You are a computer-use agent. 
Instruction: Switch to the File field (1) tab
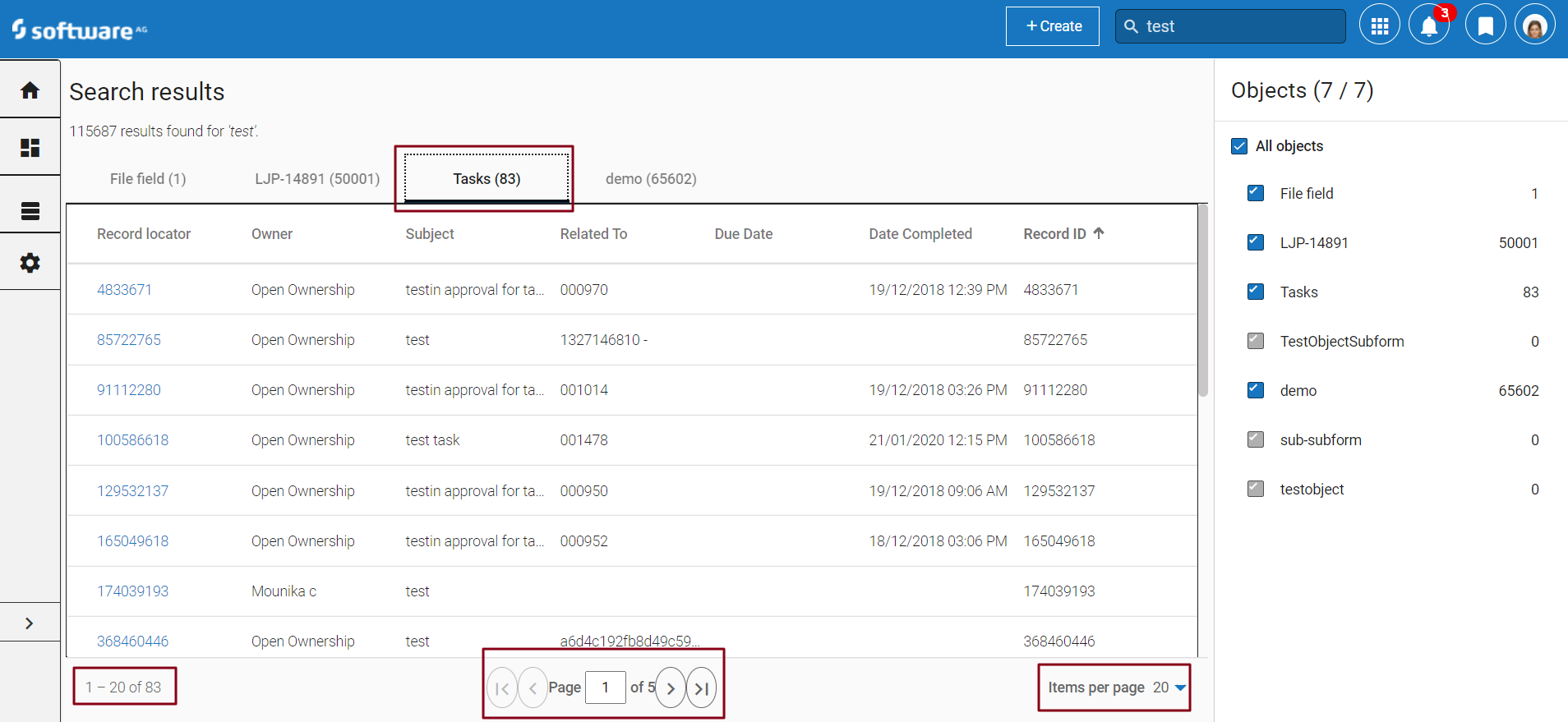pos(148,179)
